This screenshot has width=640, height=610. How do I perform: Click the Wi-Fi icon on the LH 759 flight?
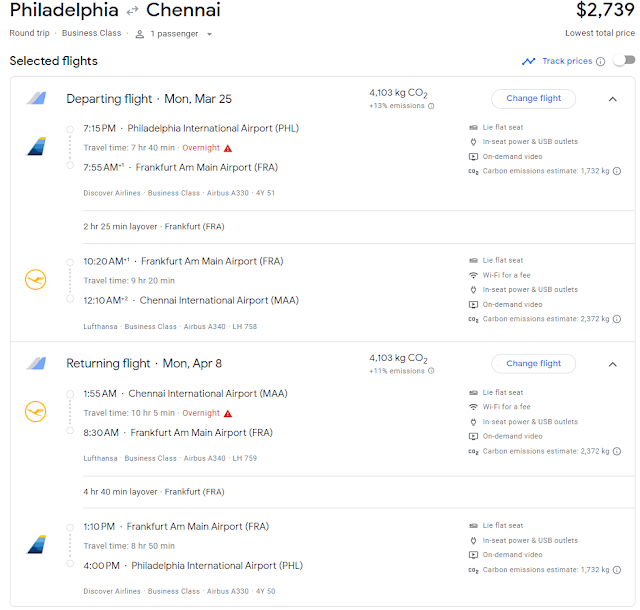473,407
